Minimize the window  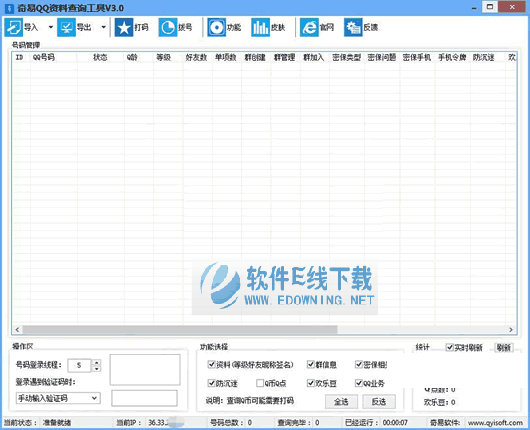tap(474, 8)
